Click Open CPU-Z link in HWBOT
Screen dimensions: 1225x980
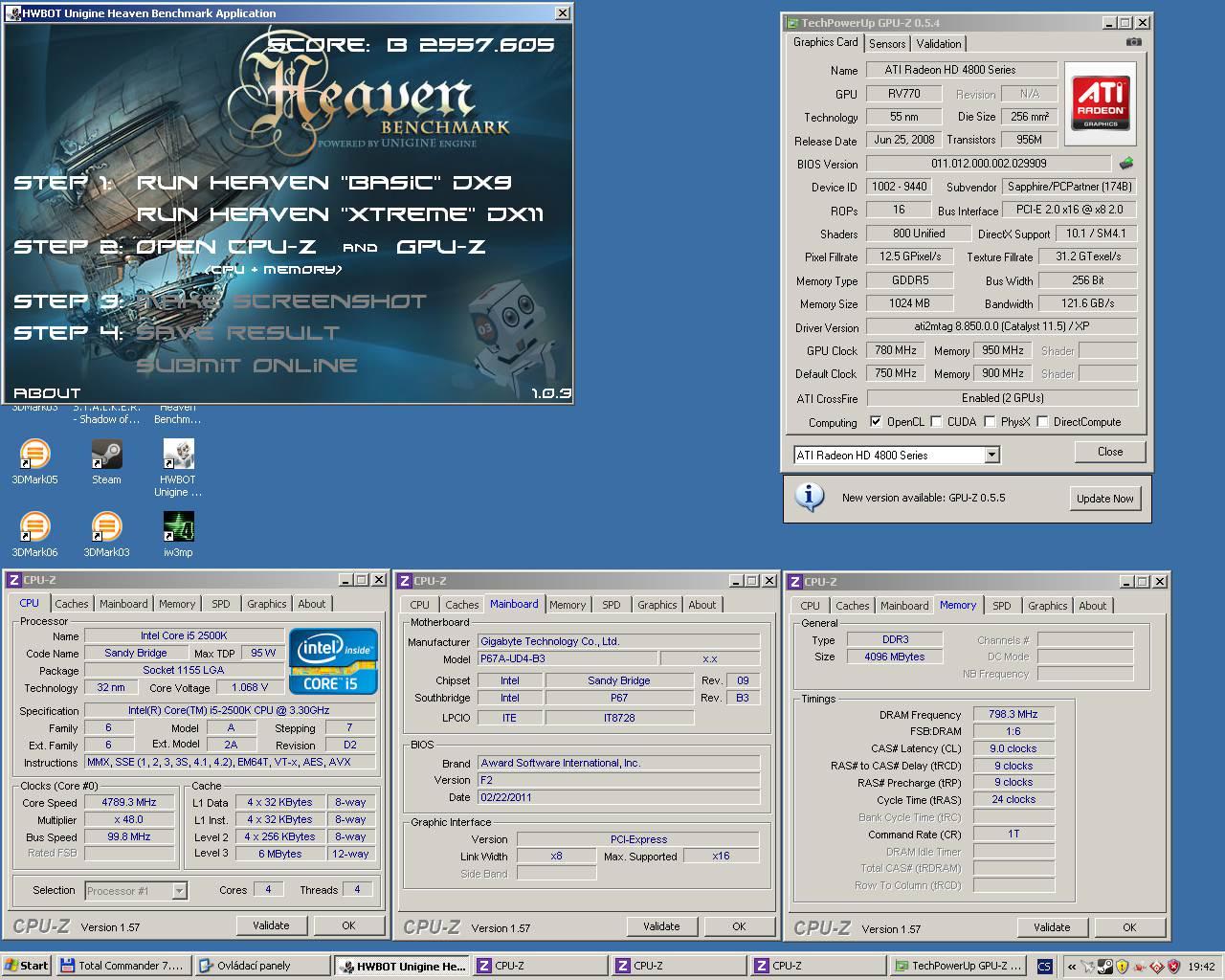226,246
